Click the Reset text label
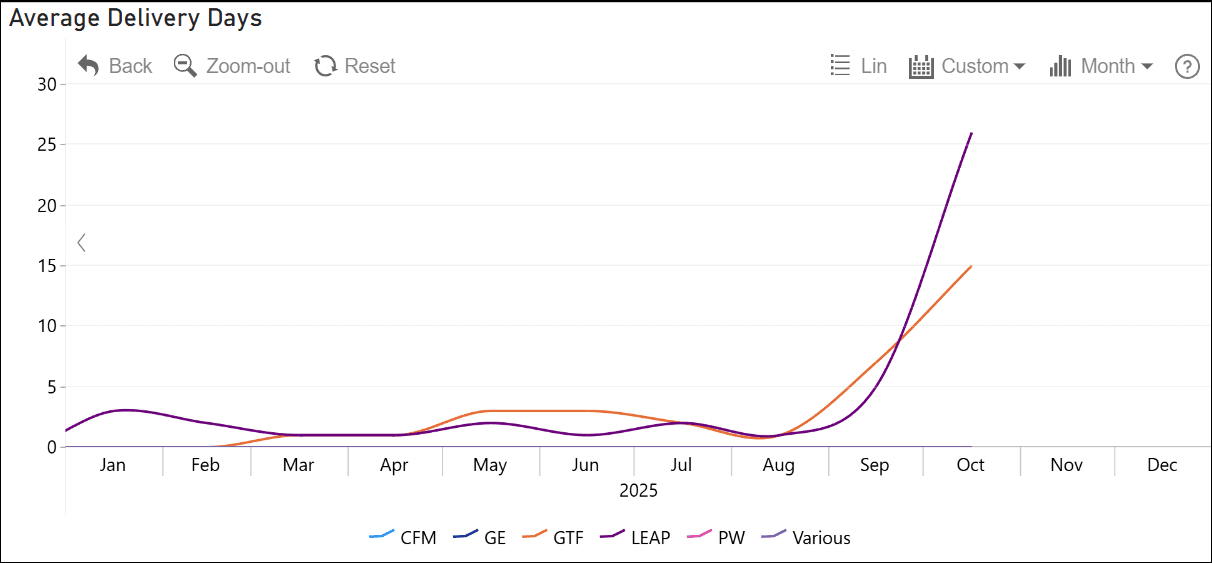 (x=370, y=66)
